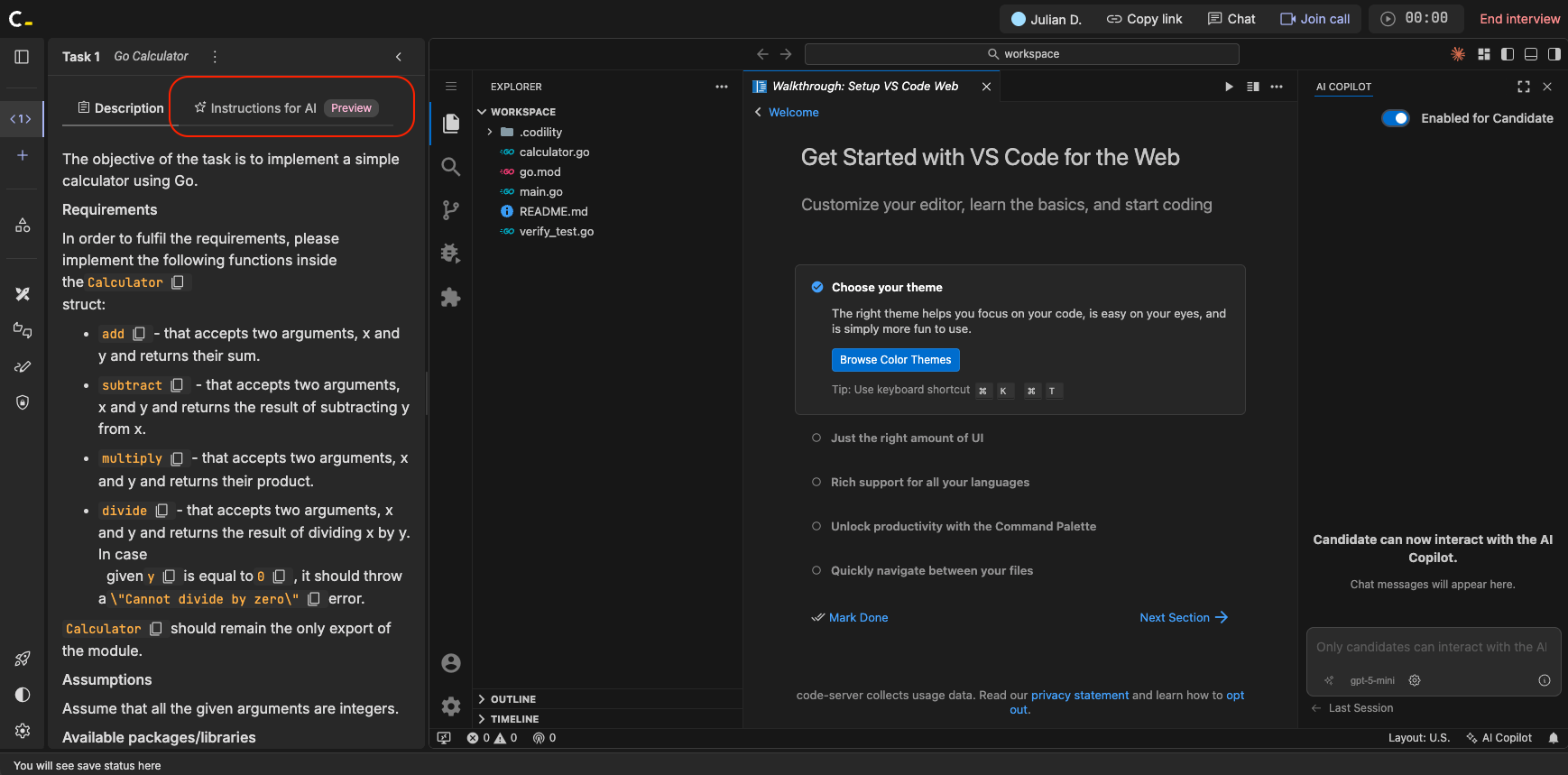The width and height of the screenshot is (1568, 775).
Task: Toggle the contrast theme icon in left sidebar
Action: click(23, 695)
